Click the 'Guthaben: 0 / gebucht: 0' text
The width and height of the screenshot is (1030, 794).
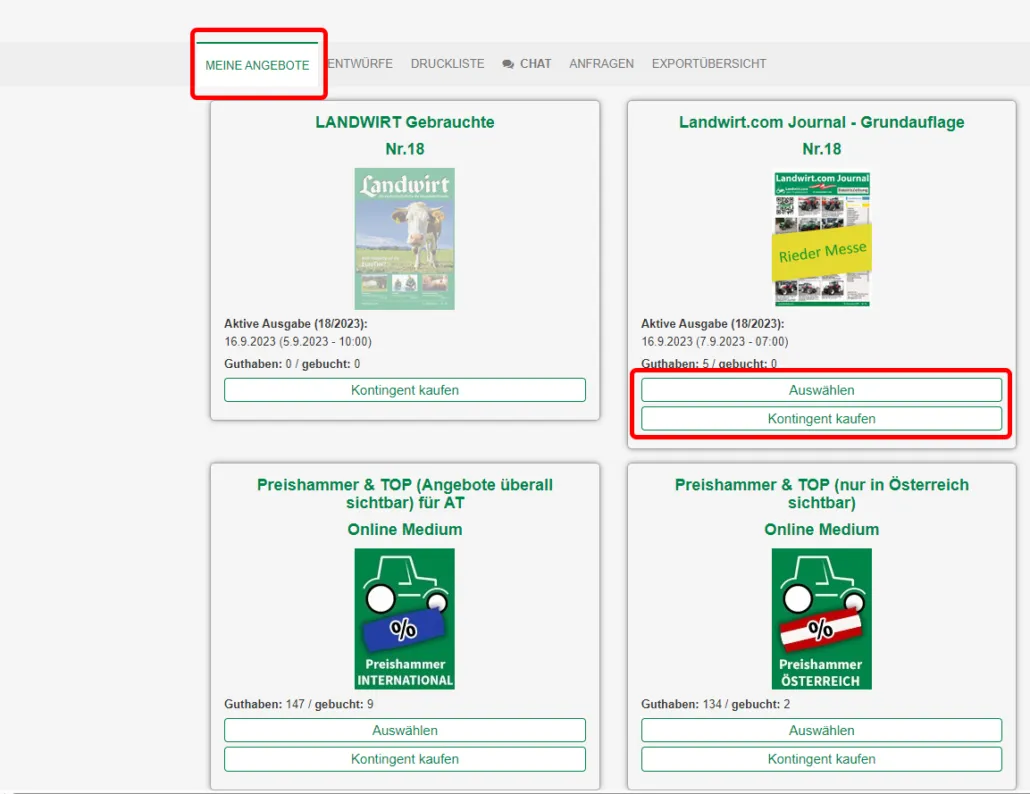pyautogui.click(x=292, y=364)
